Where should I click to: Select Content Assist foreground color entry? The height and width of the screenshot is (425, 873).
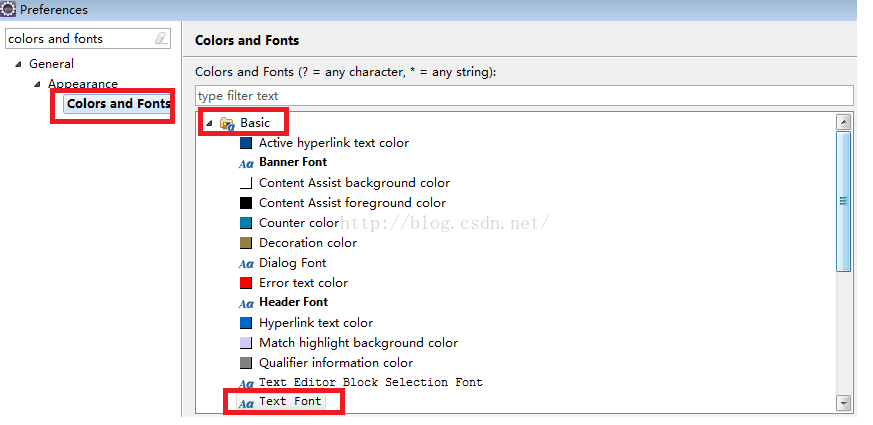click(352, 203)
